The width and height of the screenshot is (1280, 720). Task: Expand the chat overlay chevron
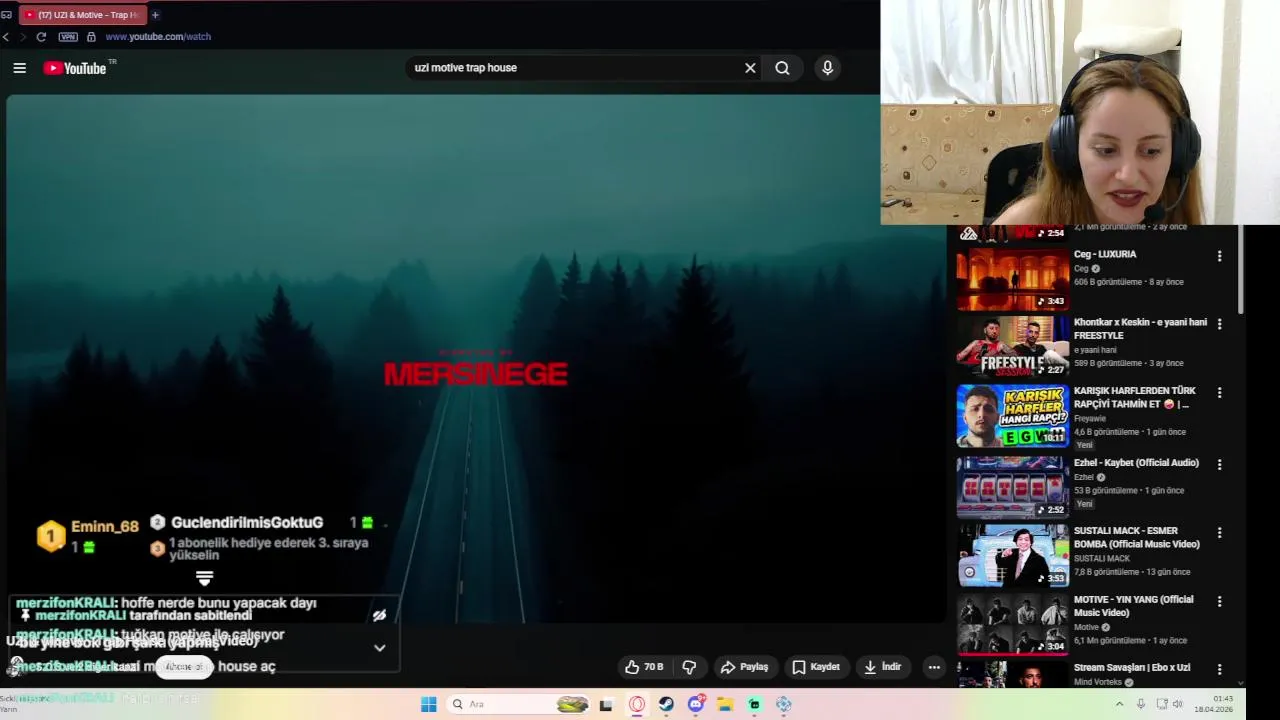click(x=379, y=648)
